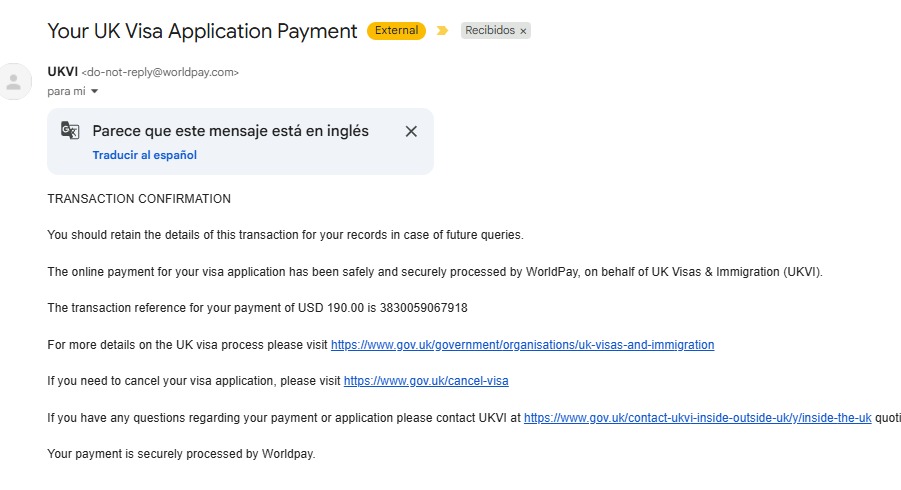Open the gov.uk cancel-visa link
The height and width of the screenshot is (490, 901).
point(426,381)
